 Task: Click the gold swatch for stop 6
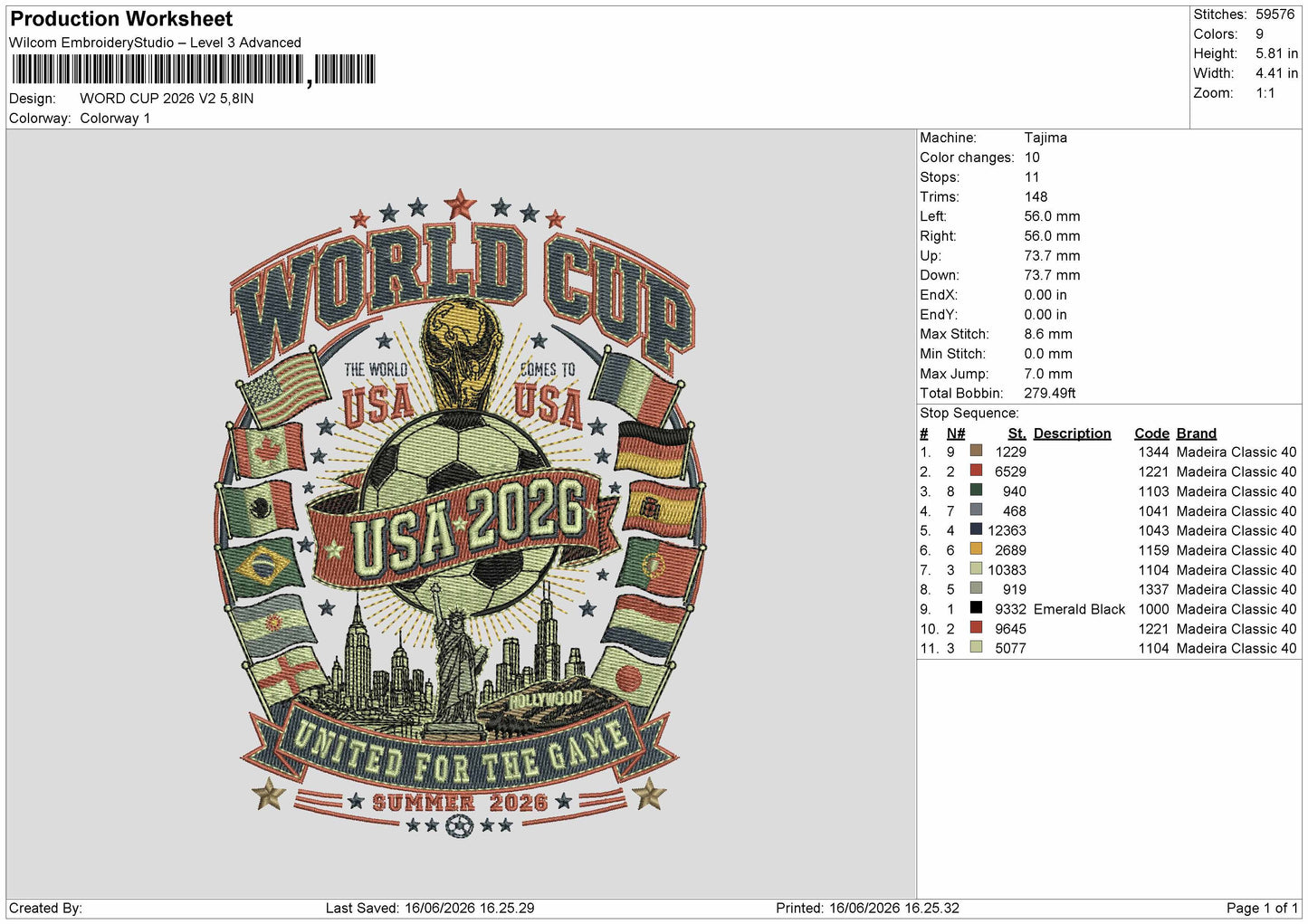[x=976, y=549]
